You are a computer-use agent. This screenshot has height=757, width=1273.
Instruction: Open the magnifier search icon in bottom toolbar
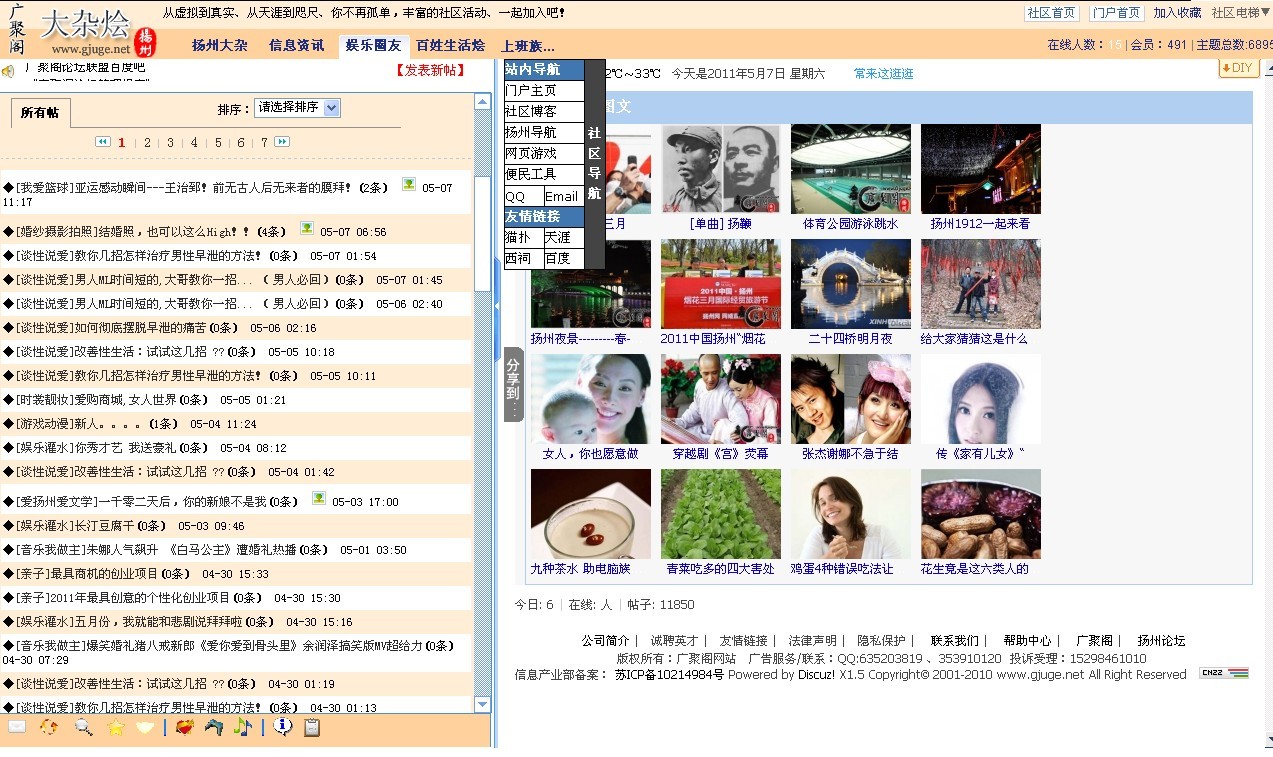point(83,727)
